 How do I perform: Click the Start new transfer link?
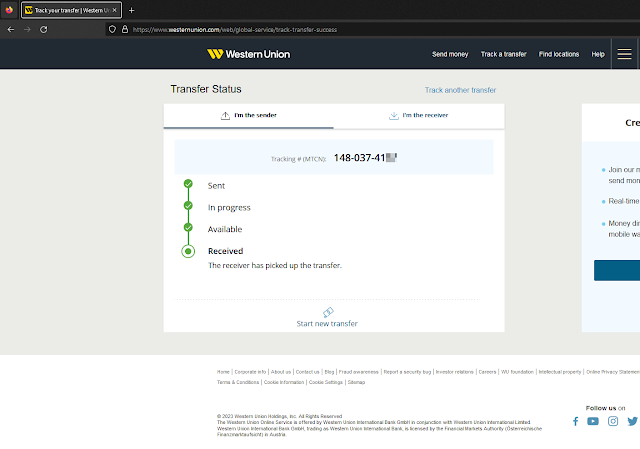pos(327,324)
